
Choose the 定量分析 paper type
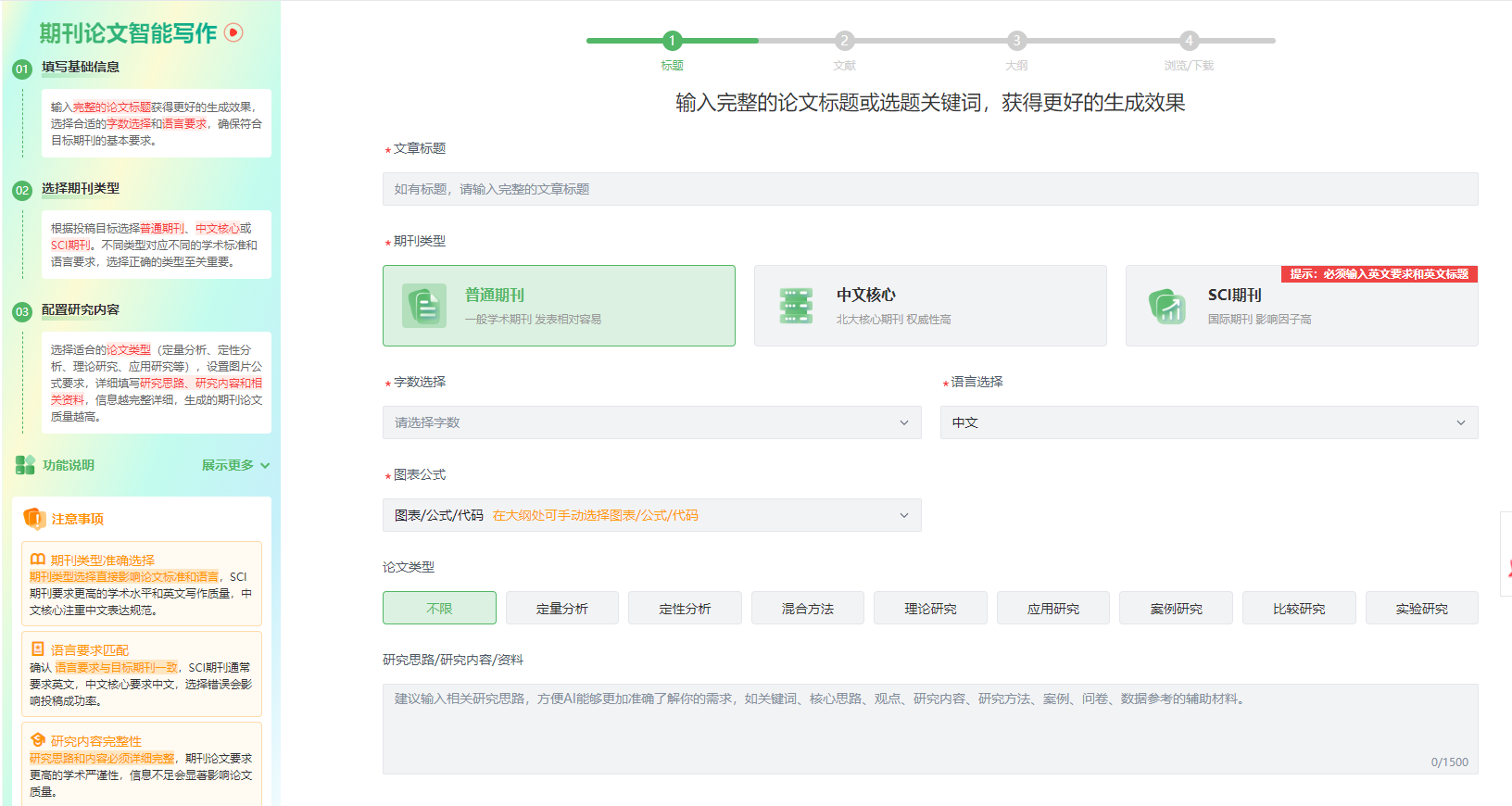(x=562, y=608)
